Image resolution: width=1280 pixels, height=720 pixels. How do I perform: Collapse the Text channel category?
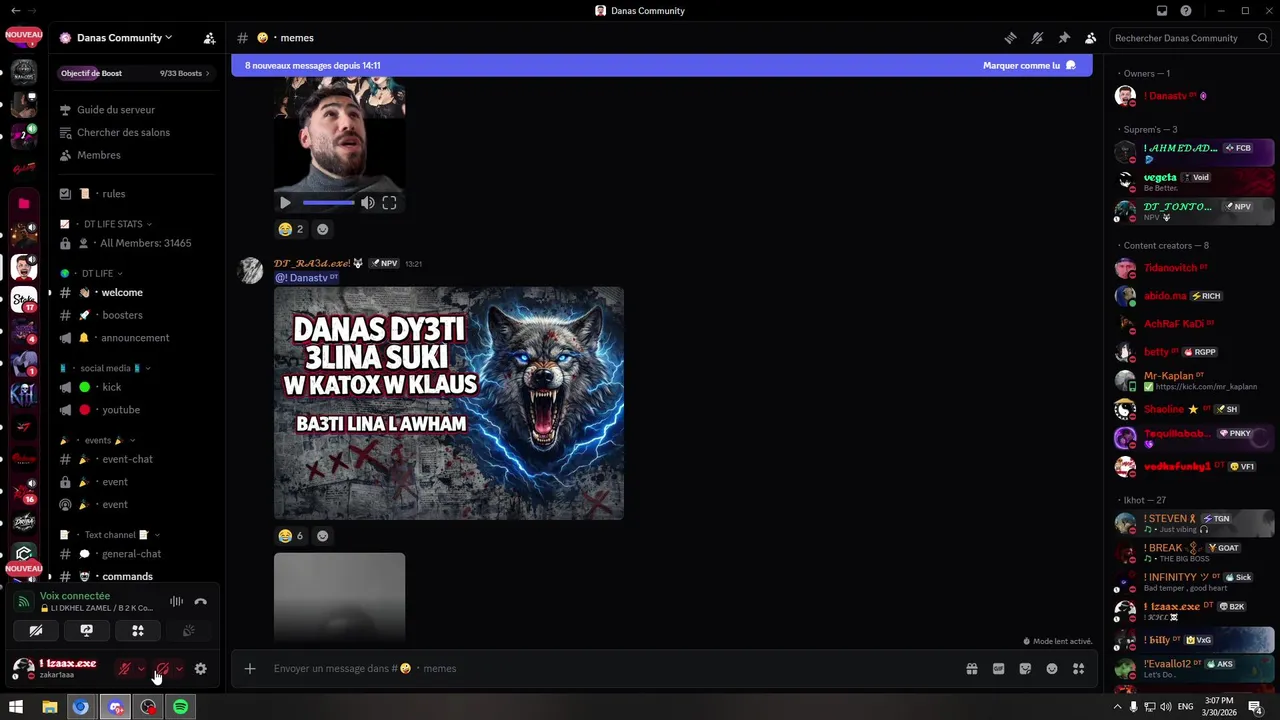click(x=110, y=535)
